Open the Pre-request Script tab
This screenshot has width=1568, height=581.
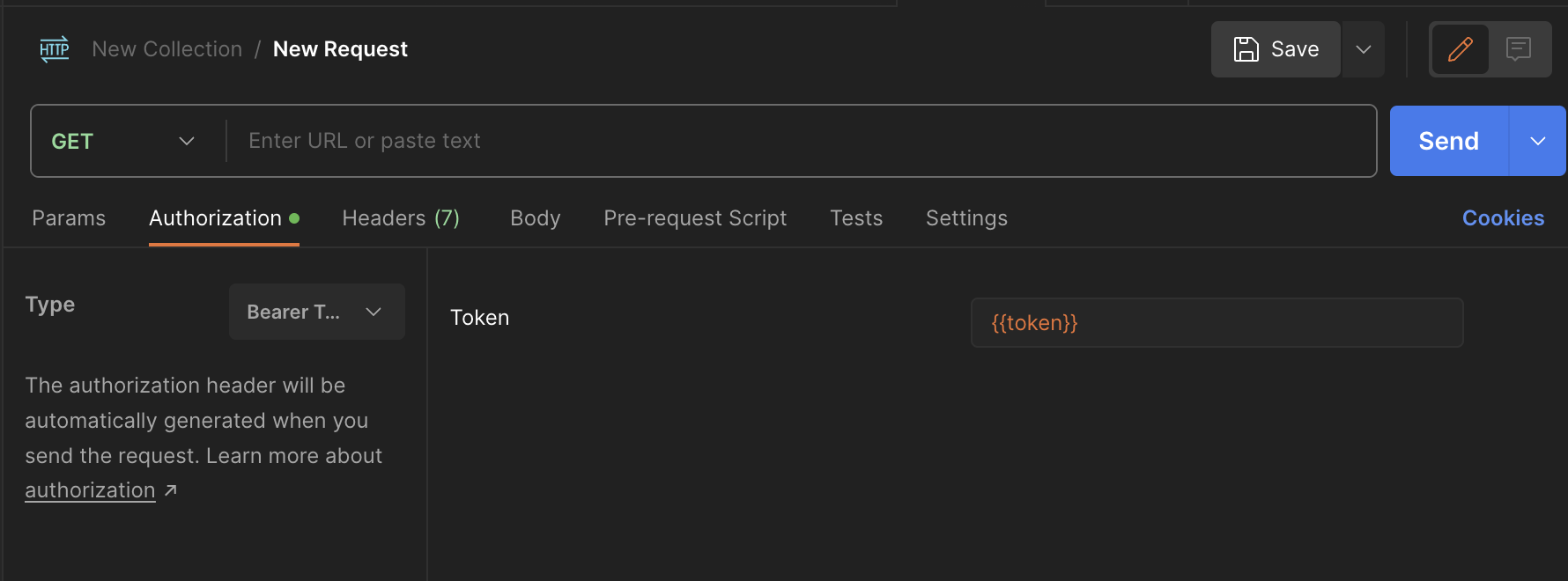pyautogui.click(x=694, y=217)
